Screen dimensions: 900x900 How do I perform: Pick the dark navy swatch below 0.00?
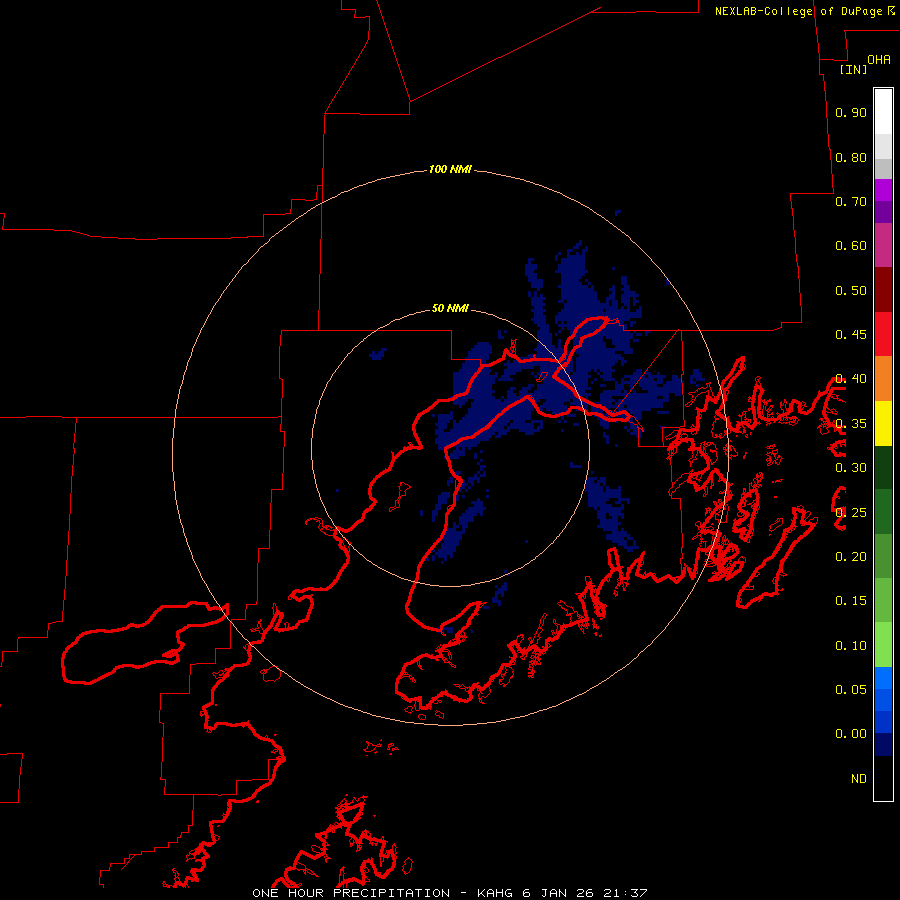(883, 745)
